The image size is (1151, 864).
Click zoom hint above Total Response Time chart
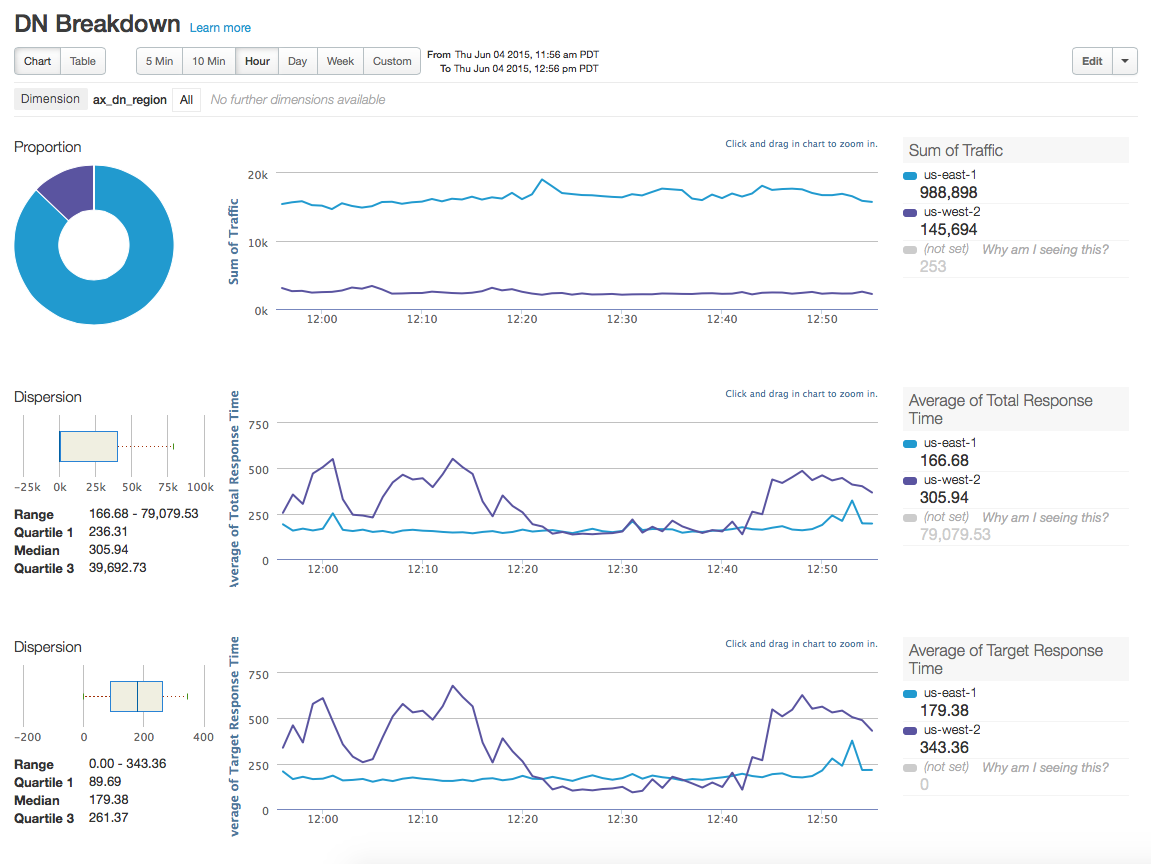(x=801, y=394)
